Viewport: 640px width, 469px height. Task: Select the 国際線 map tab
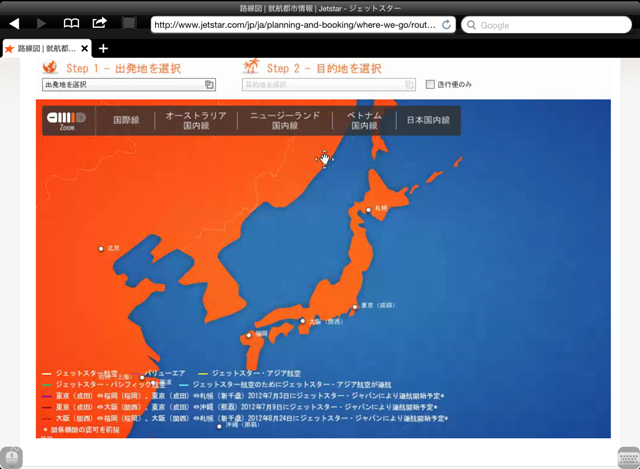(x=126, y=120)
